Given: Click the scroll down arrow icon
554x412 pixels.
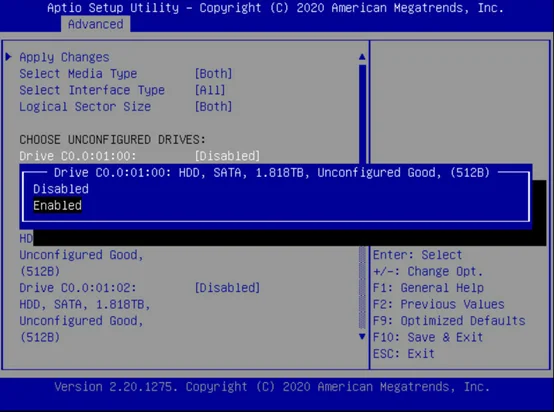Looking at the screenshot, I should pyautogui.click(x=362, y=336).
